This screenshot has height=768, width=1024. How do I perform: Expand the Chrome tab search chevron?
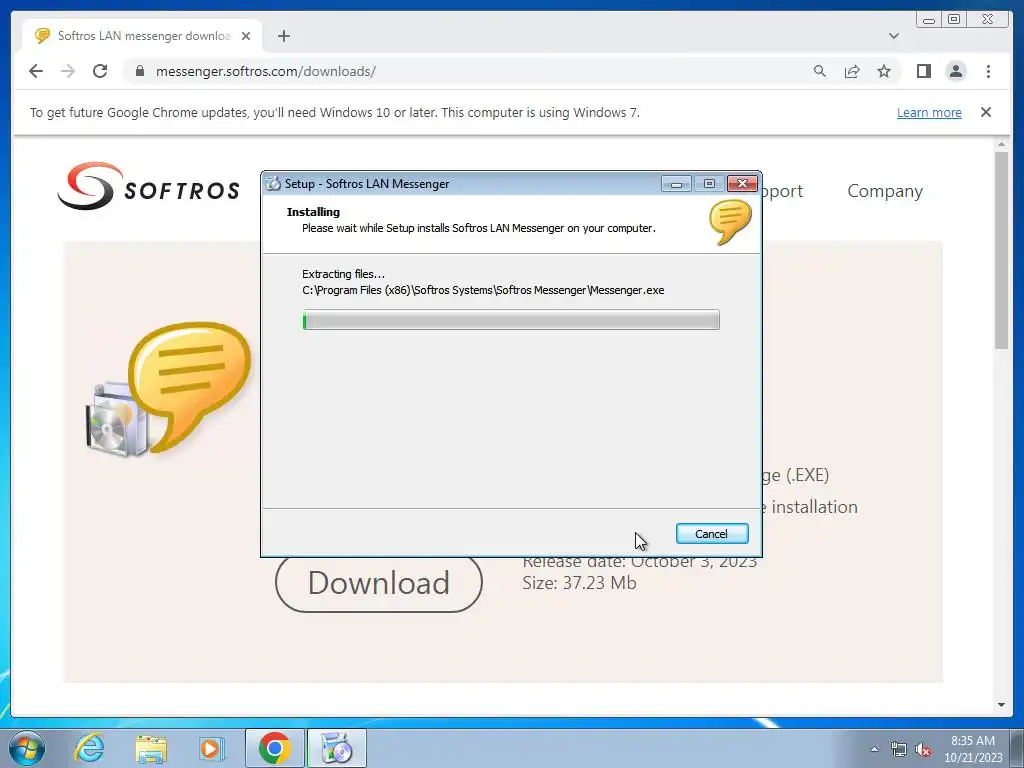pyautogui.click(x=894, y=36)
